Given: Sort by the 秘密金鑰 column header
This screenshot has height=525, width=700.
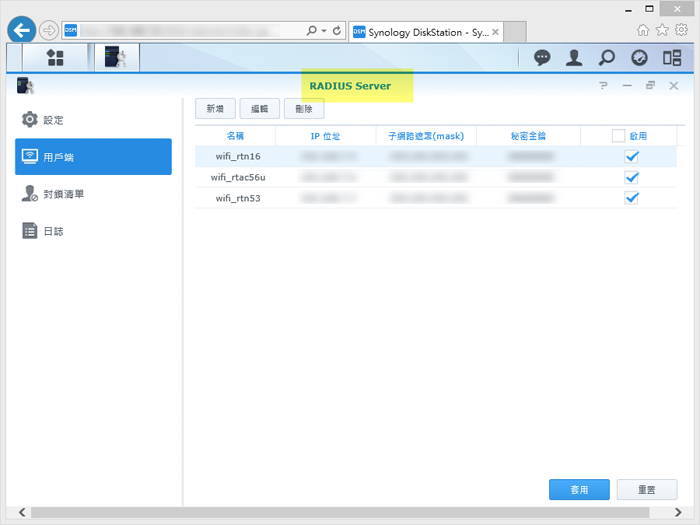Looking at the screenshot, I should coord(528,136).
